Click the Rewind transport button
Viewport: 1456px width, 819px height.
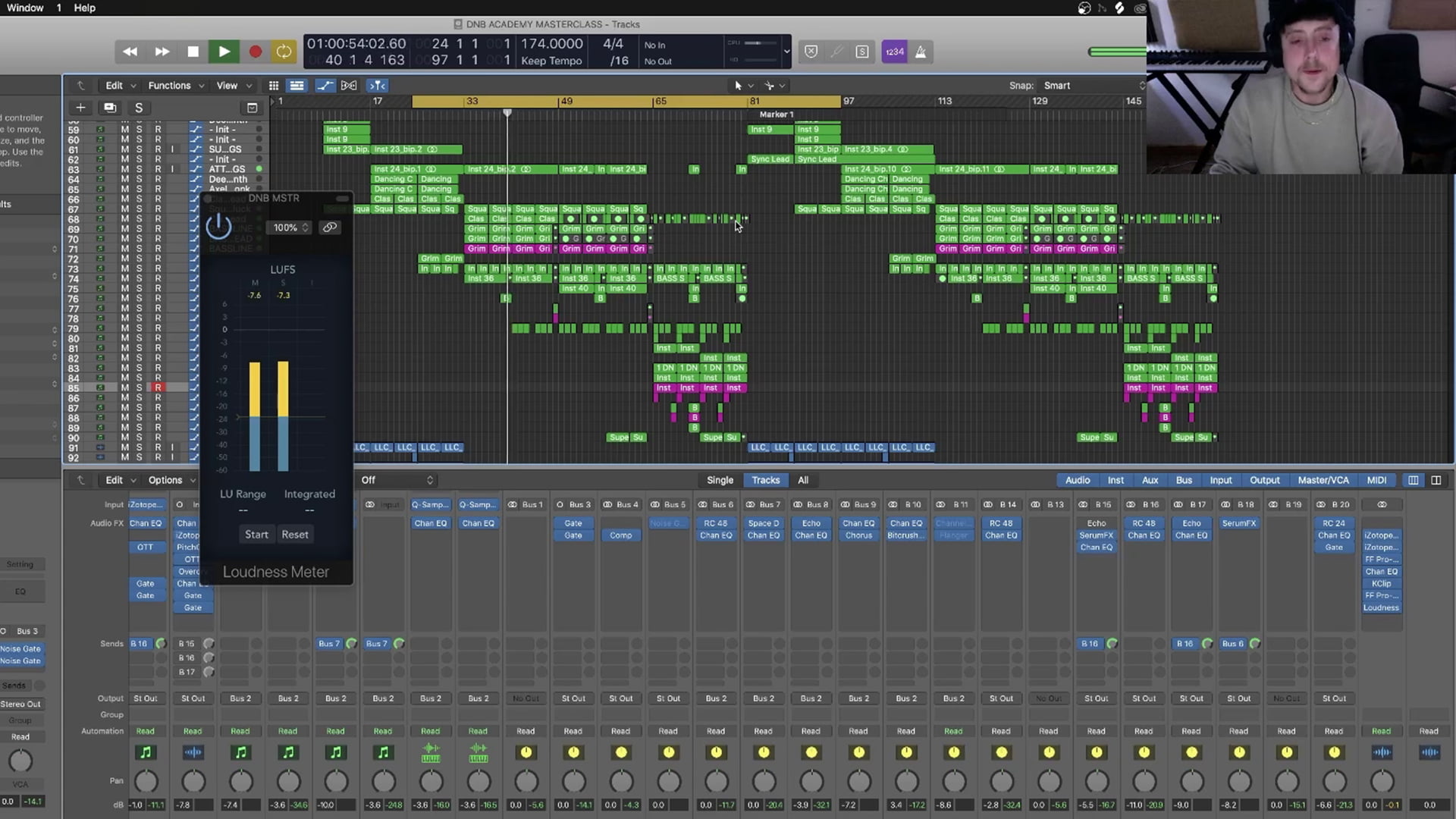(130, 52)
